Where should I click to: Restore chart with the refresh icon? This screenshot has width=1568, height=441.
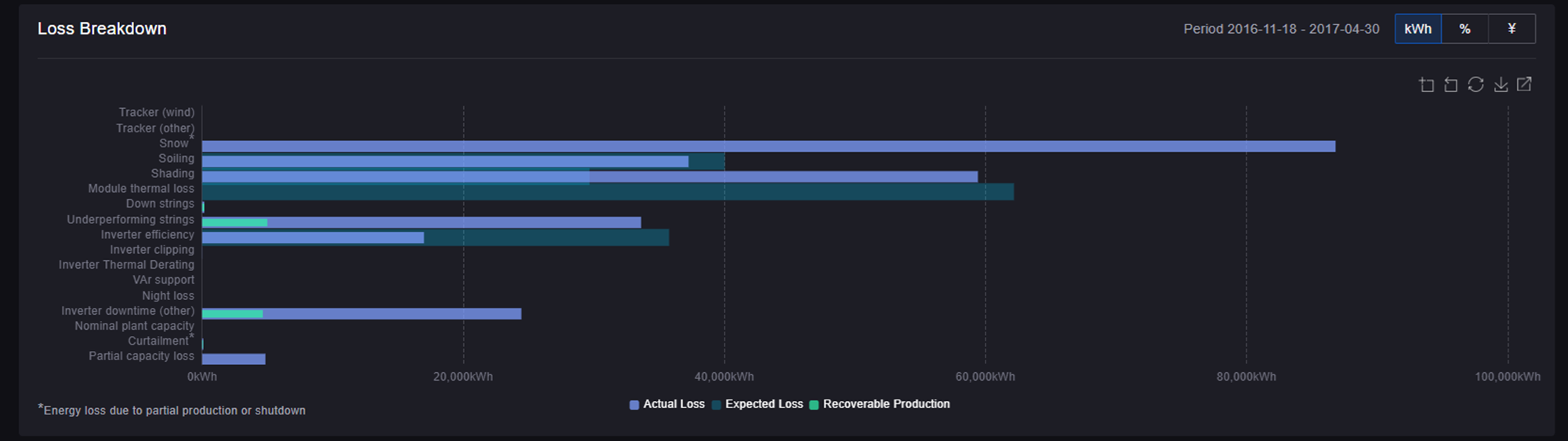pos(1475,85)
